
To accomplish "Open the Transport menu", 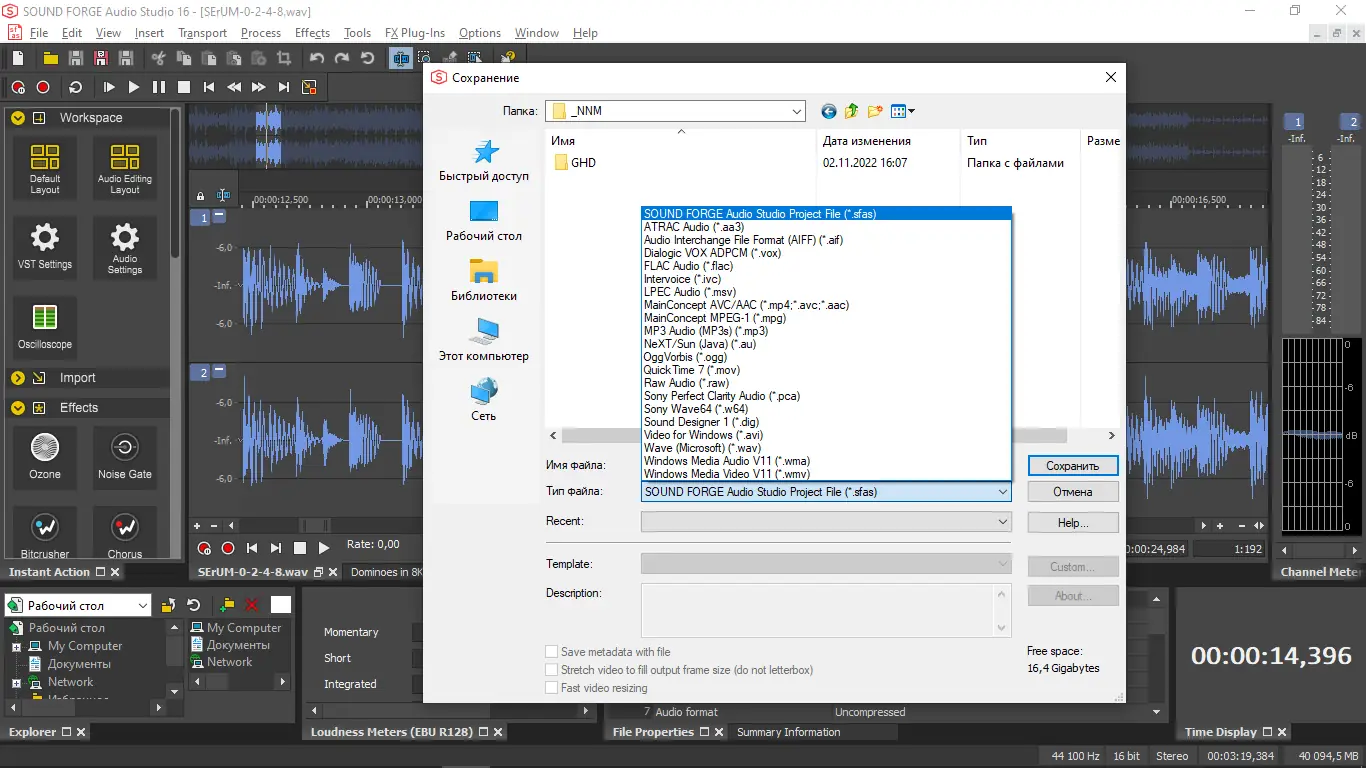I will [202, 33].
